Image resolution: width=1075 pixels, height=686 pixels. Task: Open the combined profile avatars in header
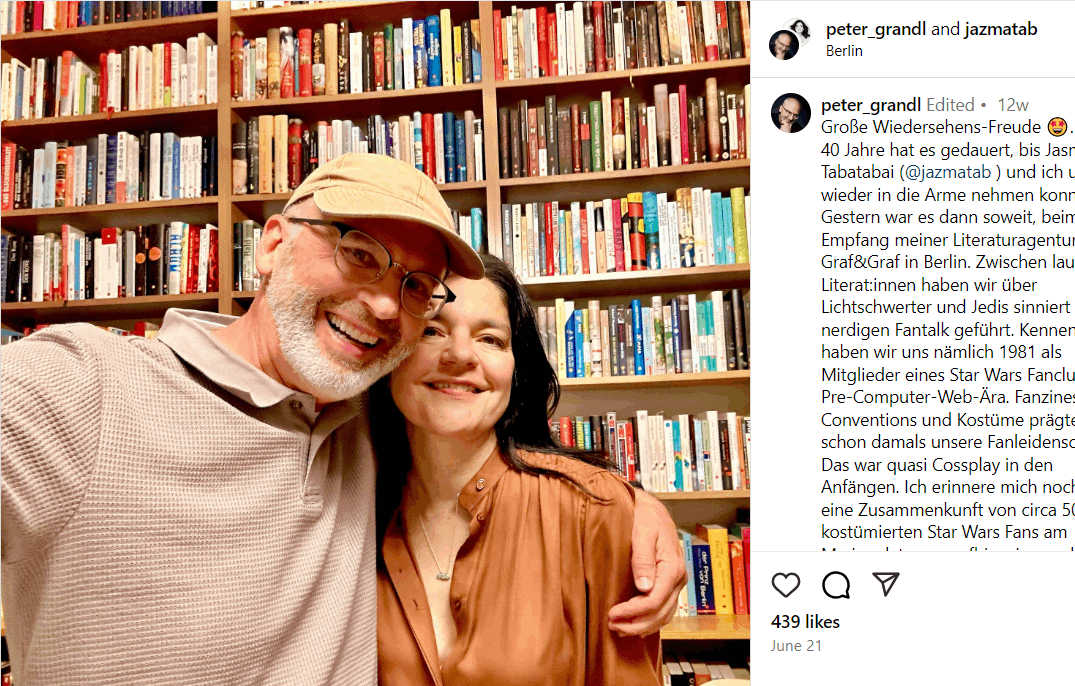point(790,39)
